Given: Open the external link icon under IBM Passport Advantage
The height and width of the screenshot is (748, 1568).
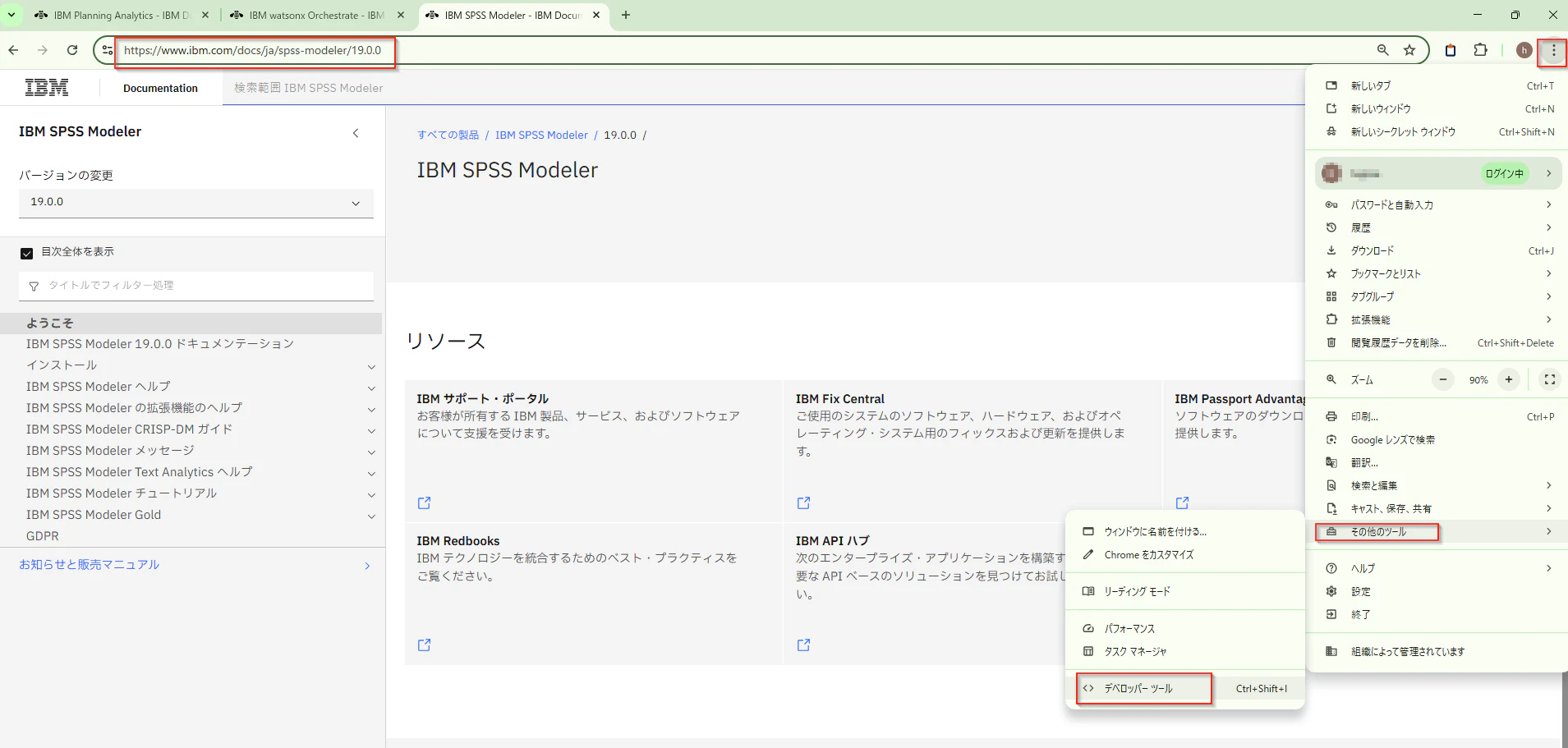Looking at the screenshot, I should [1182, 502].
